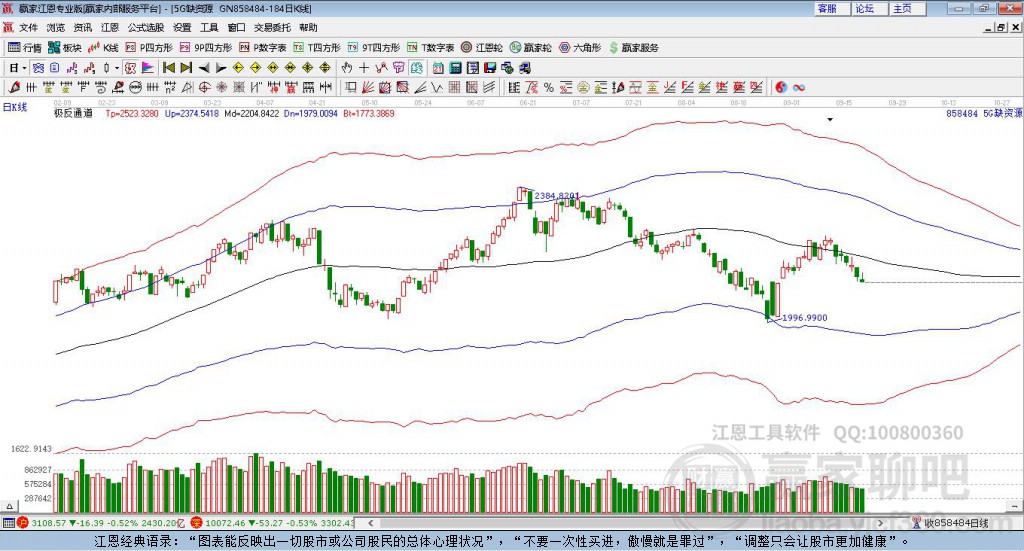Open the P四方形 tool
Screen dimensions: 1024x551
(x=149, y=48)
